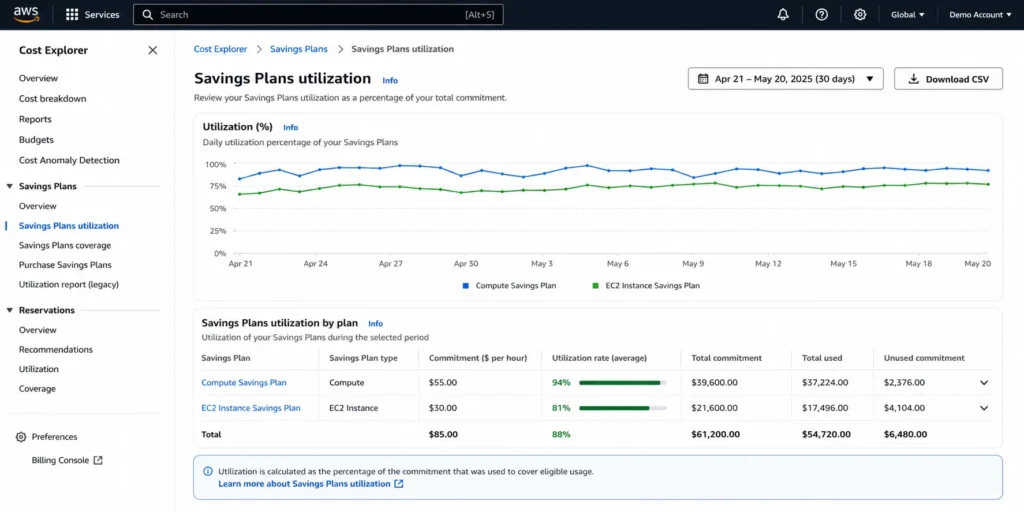Open the Compute Savings Plan table link
Screen dimensions: 1024x512
(x=244, y=383)
